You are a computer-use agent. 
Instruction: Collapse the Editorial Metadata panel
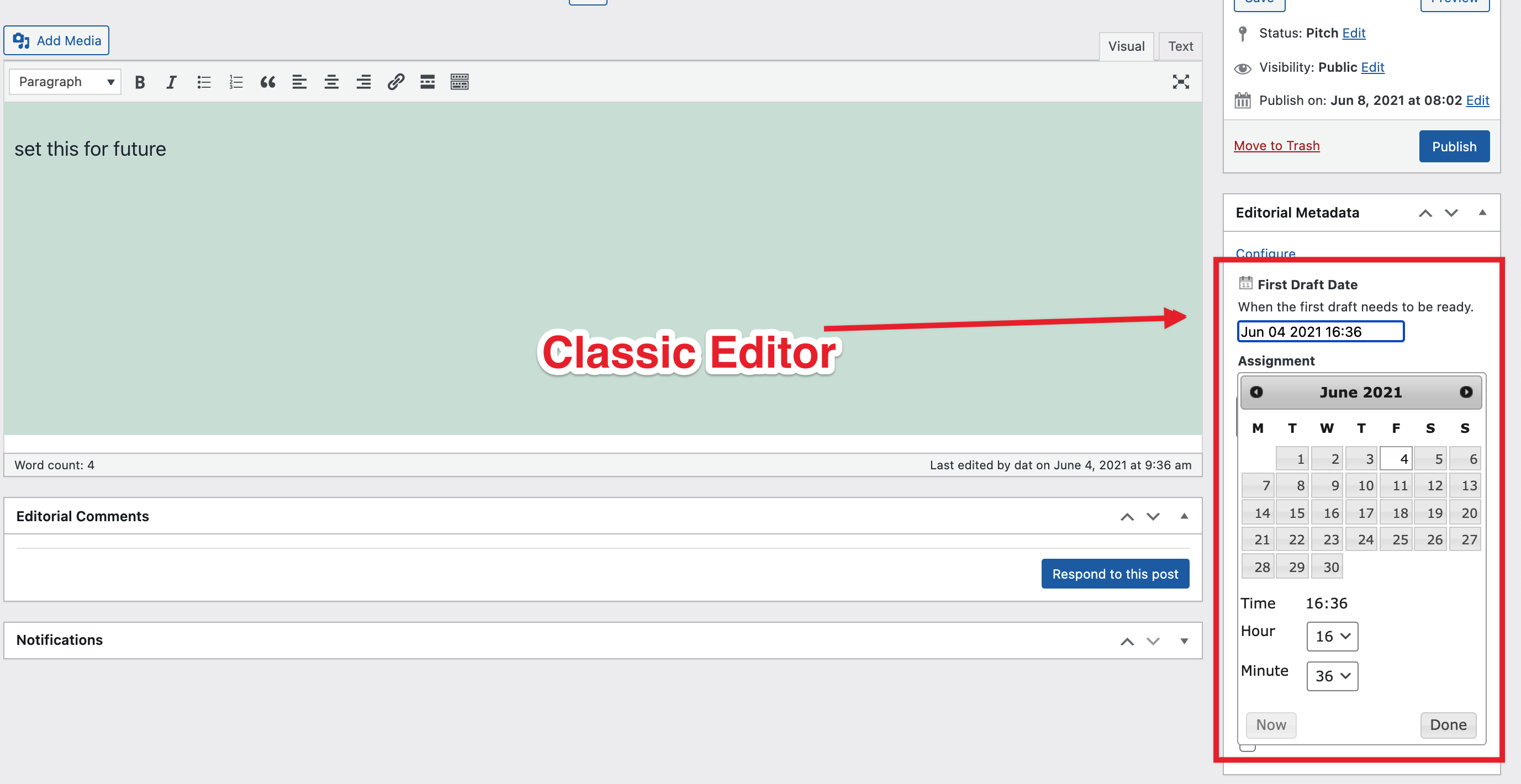tap(1482, 213)
